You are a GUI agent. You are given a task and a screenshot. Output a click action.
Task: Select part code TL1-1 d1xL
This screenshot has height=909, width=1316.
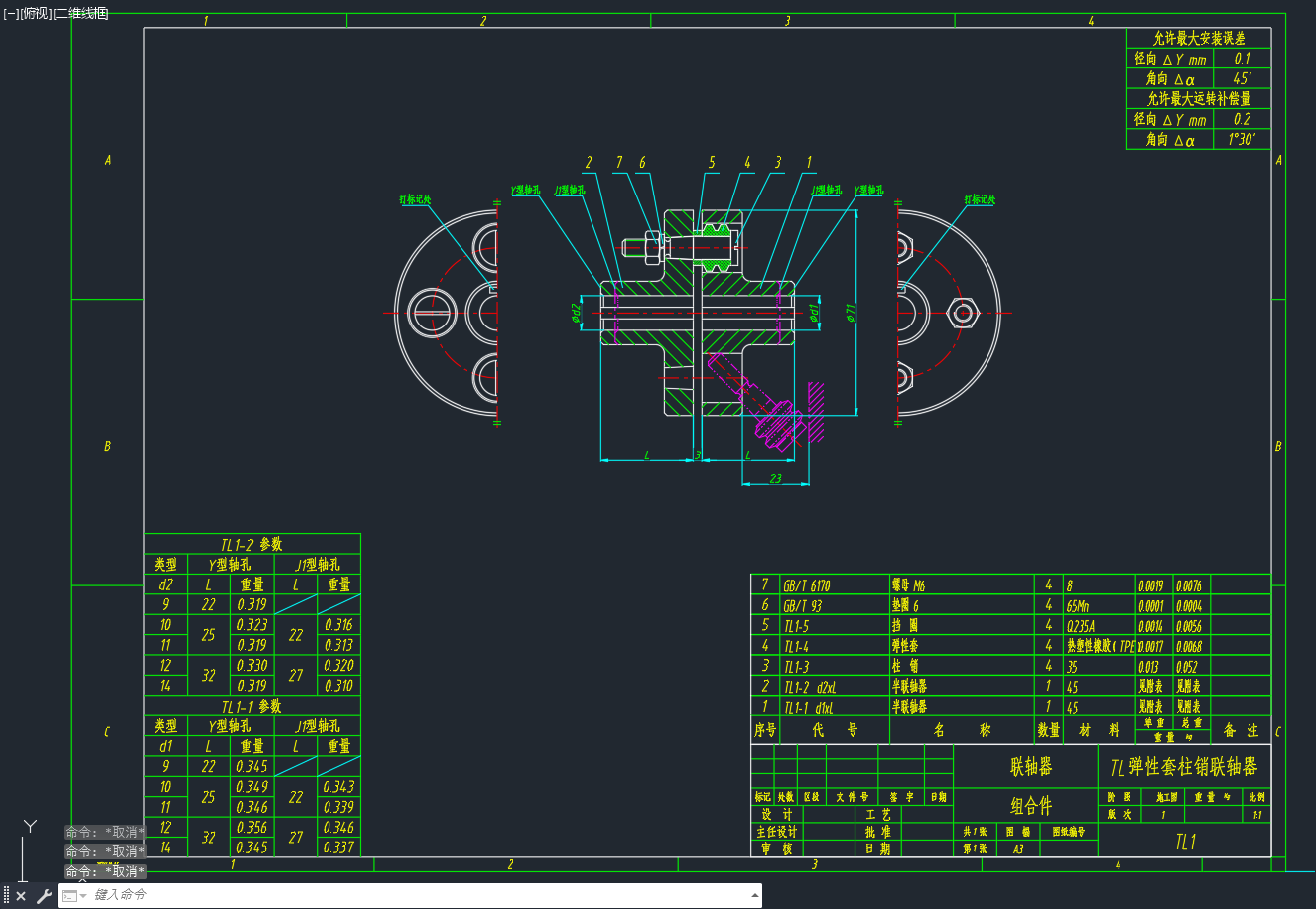tap(809, 708)
